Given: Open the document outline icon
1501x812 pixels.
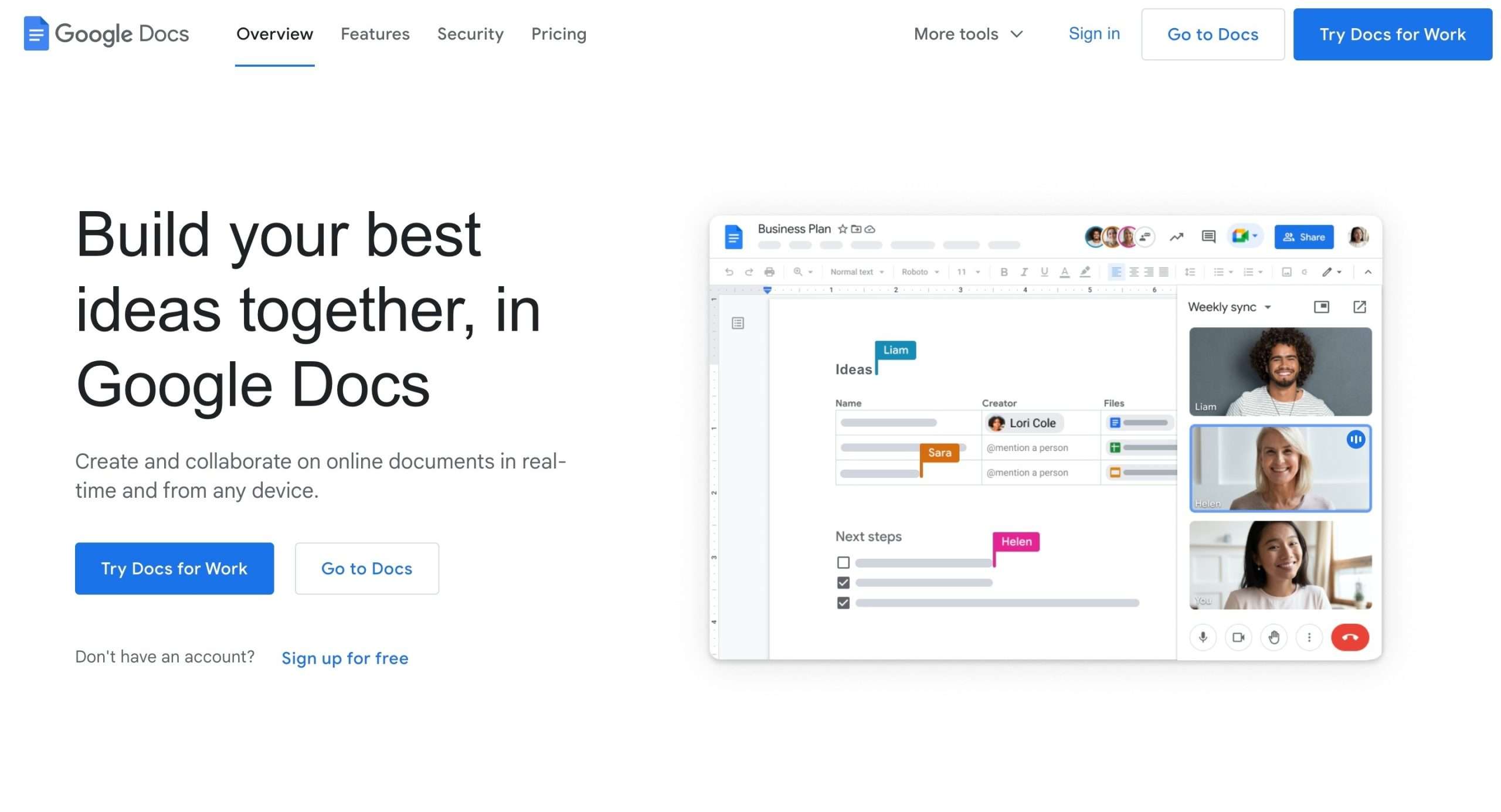Looking at the screenshot, I should tap(738, 323).
